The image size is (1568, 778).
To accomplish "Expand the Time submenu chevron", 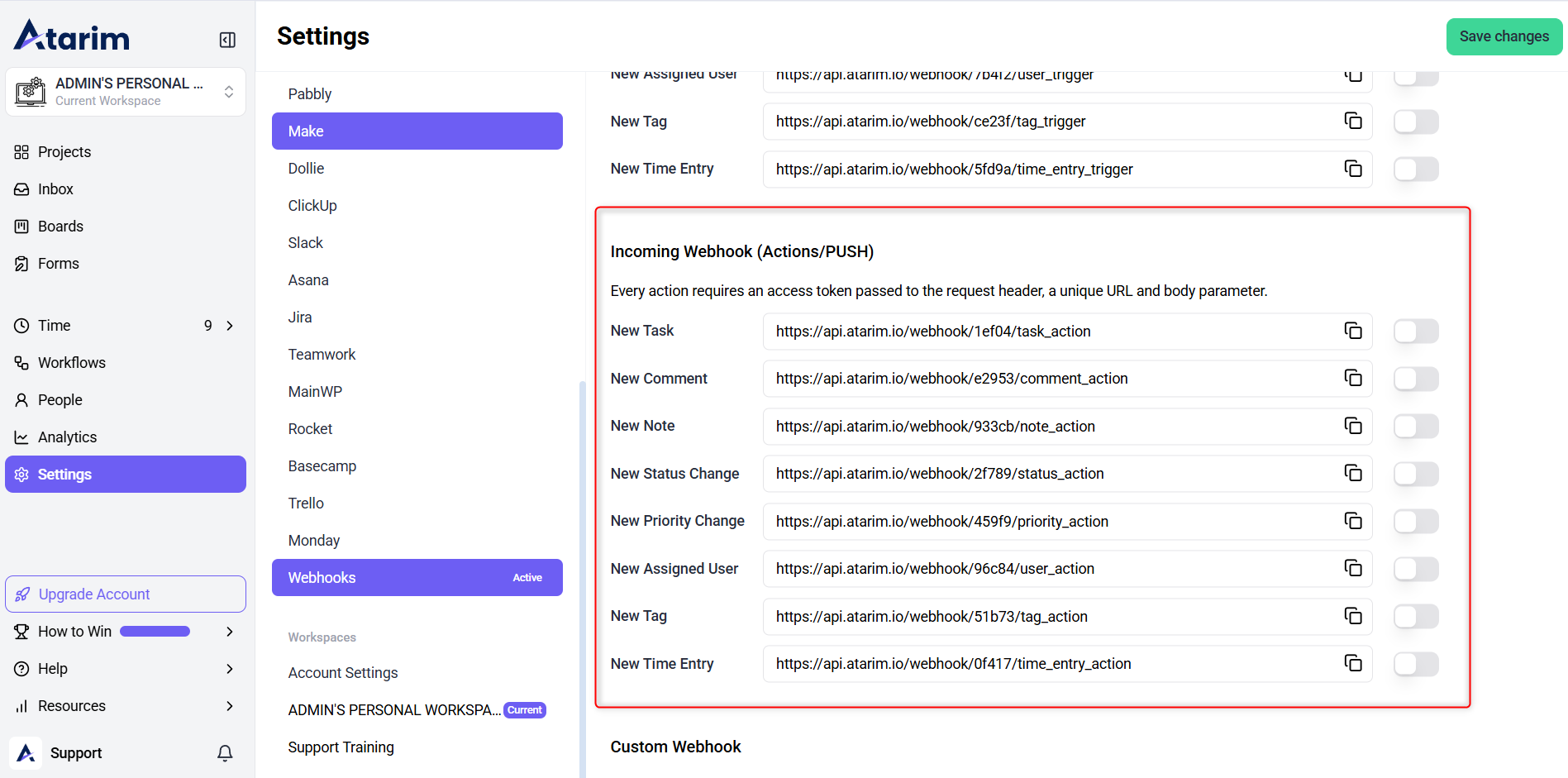I will coord(230,326).
